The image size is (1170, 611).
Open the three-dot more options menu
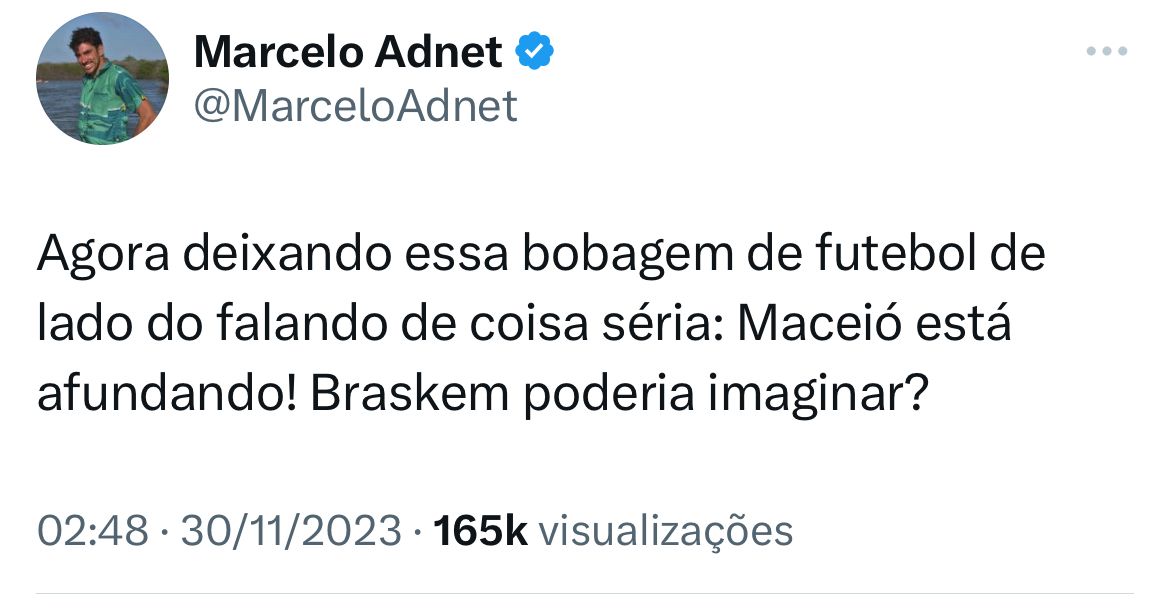[x=1107, y=52]
